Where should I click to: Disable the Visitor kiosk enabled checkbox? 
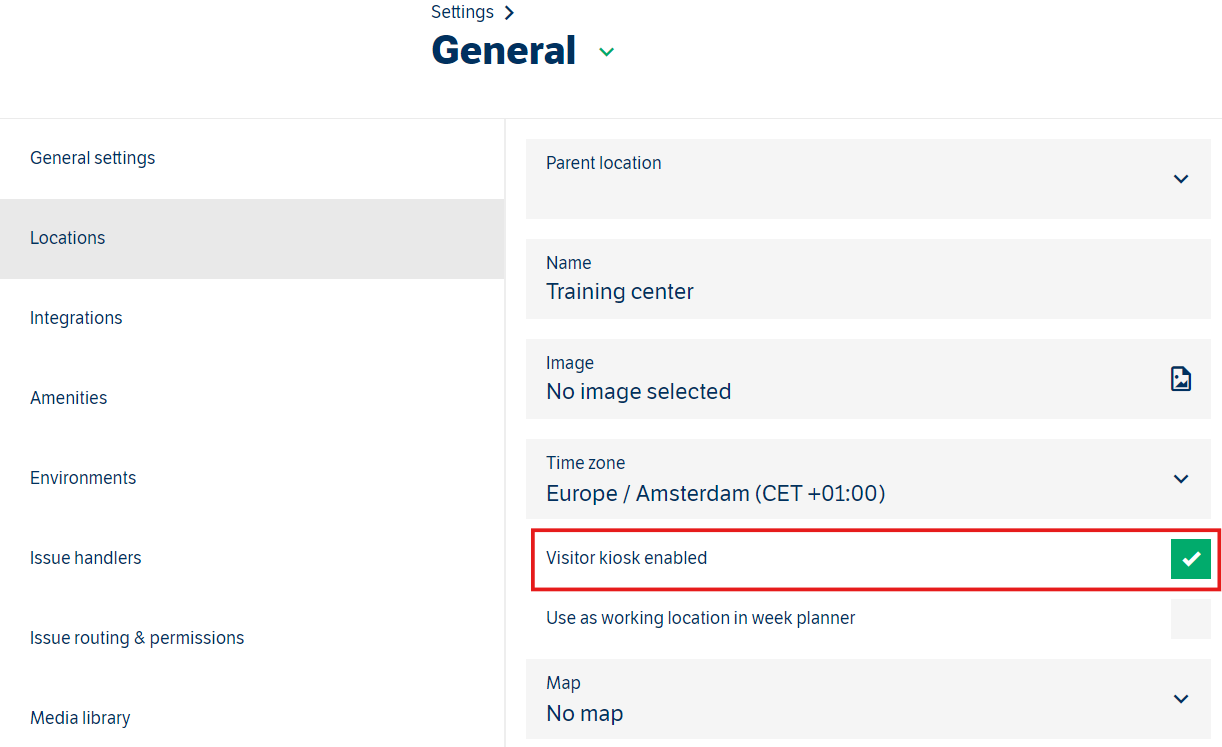click(x=1190, y=559)
